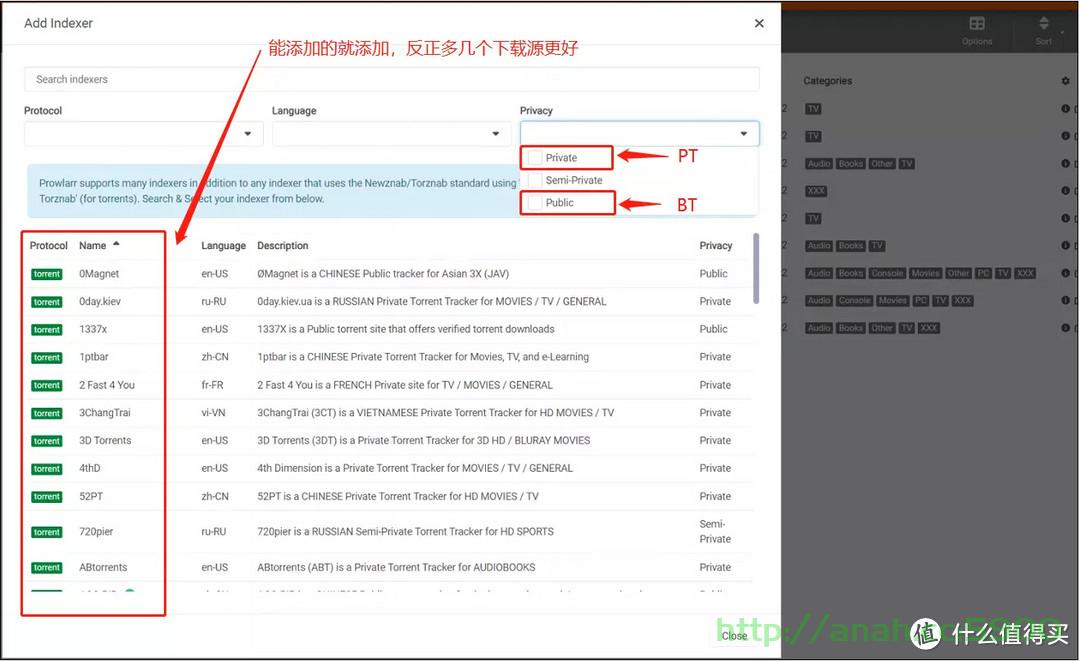Open the Protocol dropdown

(143, 134)
